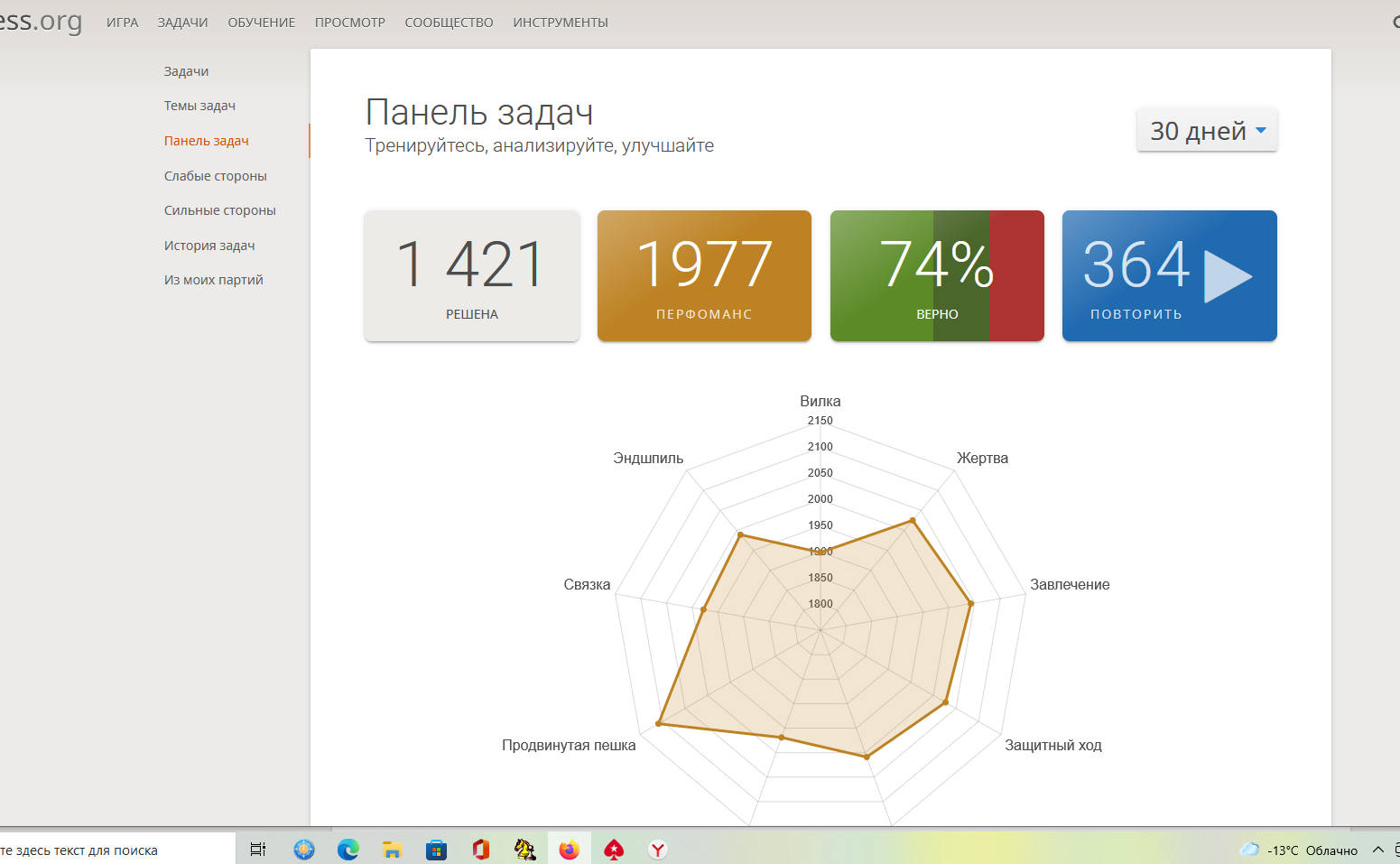Screen dimensions: 1400x864
Task: Click the 2000 axis tick label
Action: (821, 499)
